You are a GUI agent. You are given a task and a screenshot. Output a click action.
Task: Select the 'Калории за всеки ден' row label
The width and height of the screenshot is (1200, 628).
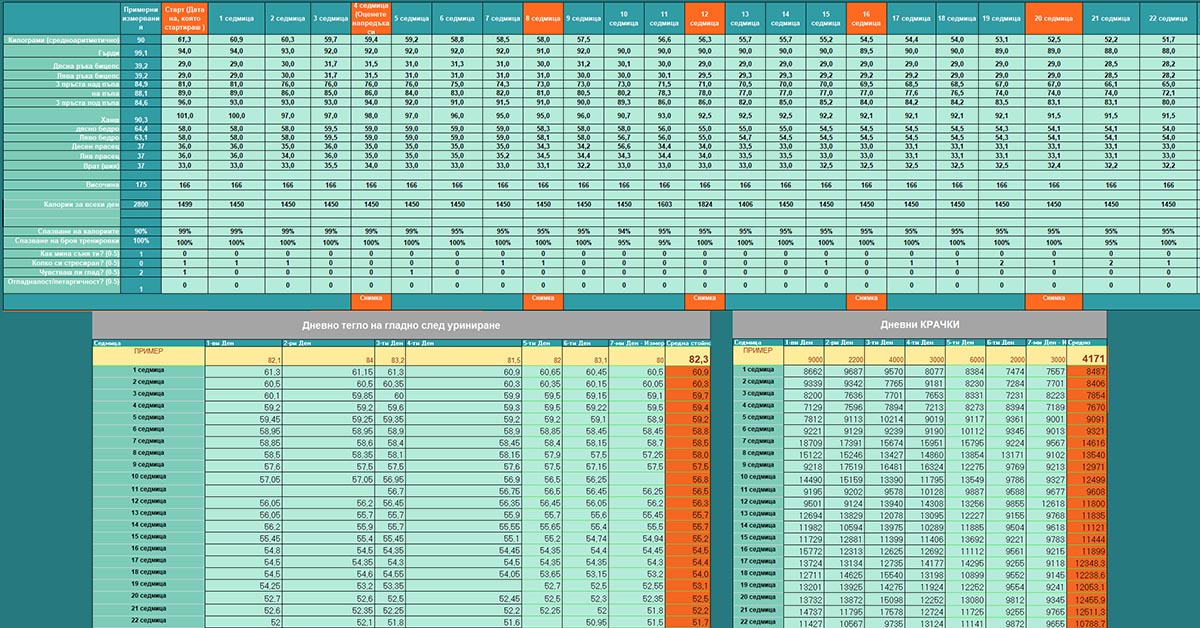[x=60, y=203]
